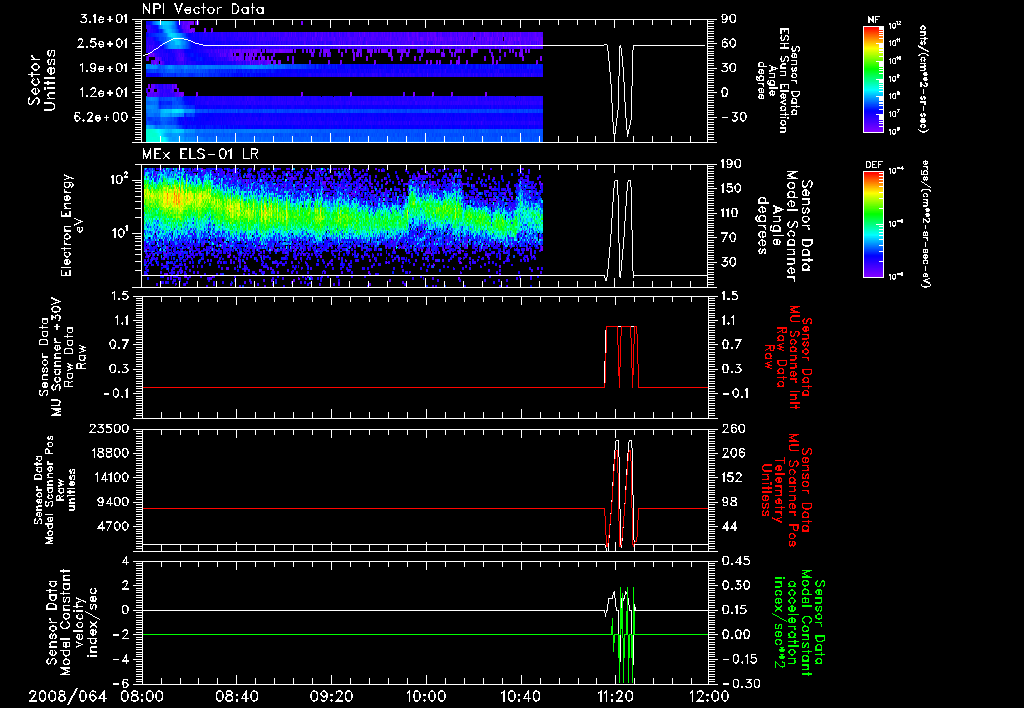The image size is (1024, 708).
Task: Select the 'NPI Vector Data' panel title
Action: tap(203, 9)
